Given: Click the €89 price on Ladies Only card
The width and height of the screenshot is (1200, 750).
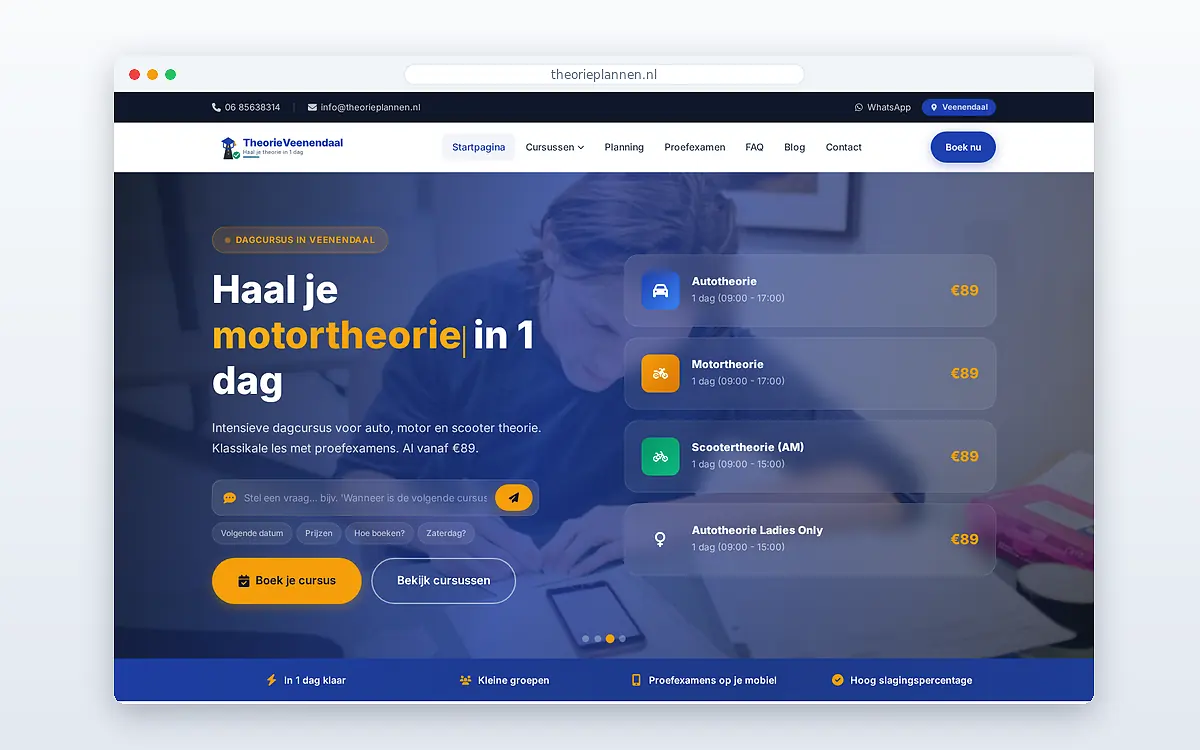Looking at the screenshot, I should coord(964,539).
